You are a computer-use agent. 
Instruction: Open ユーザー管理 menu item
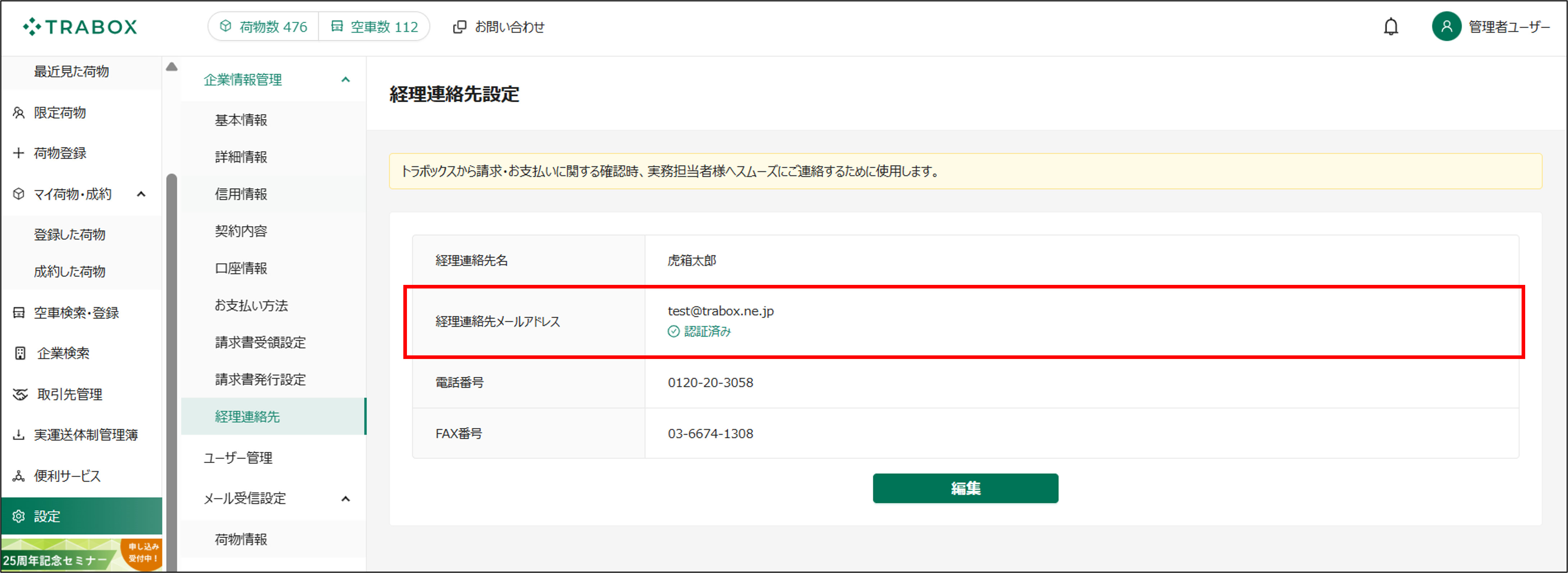click(x=273, y=458)
